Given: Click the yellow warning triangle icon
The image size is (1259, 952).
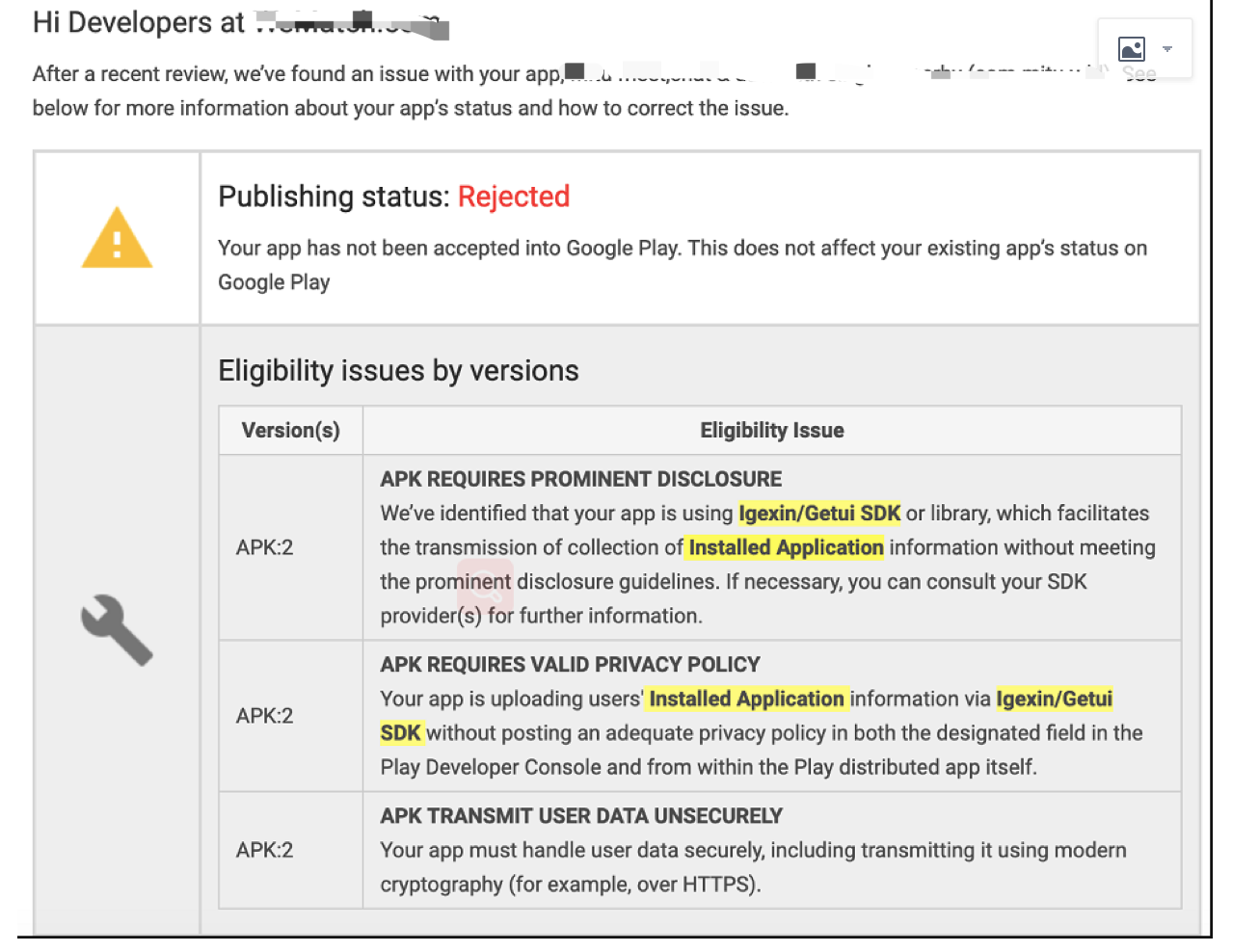Looking at the screenshot, I should click(117, 238).
